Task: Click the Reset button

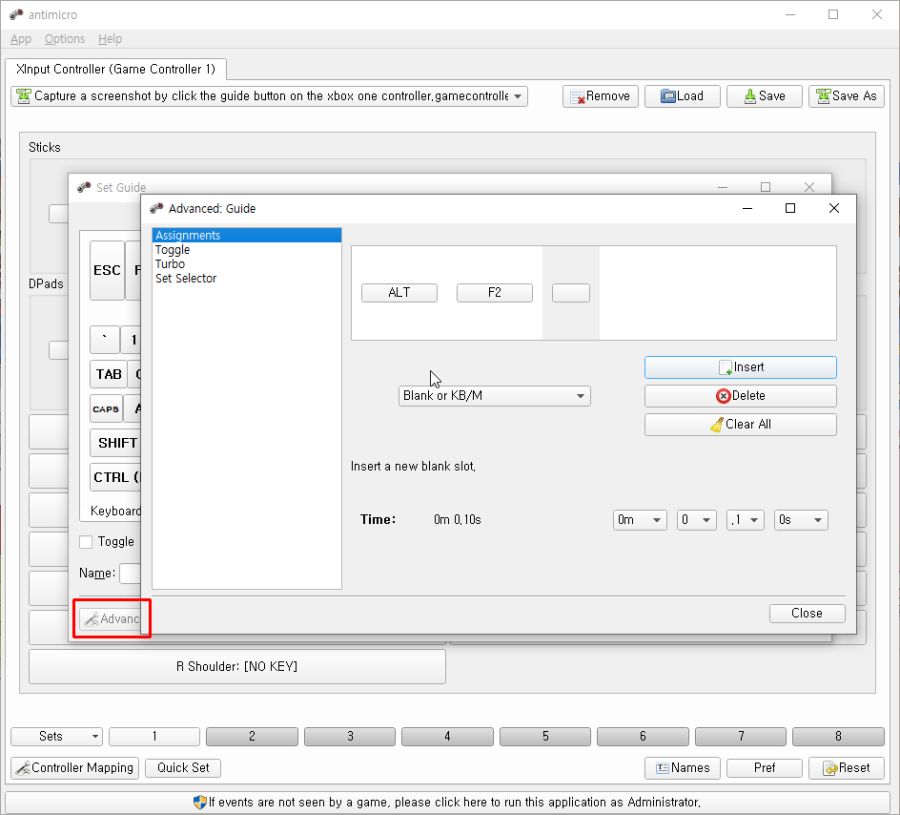Action: (x=846, y=768)
